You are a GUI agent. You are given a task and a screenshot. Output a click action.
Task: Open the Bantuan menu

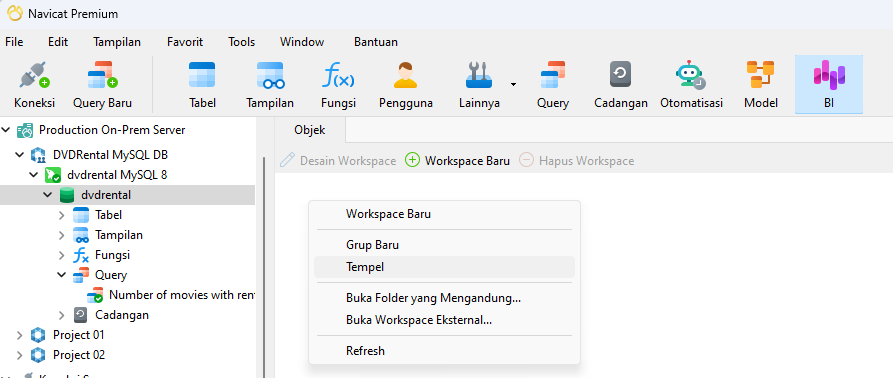376,42
